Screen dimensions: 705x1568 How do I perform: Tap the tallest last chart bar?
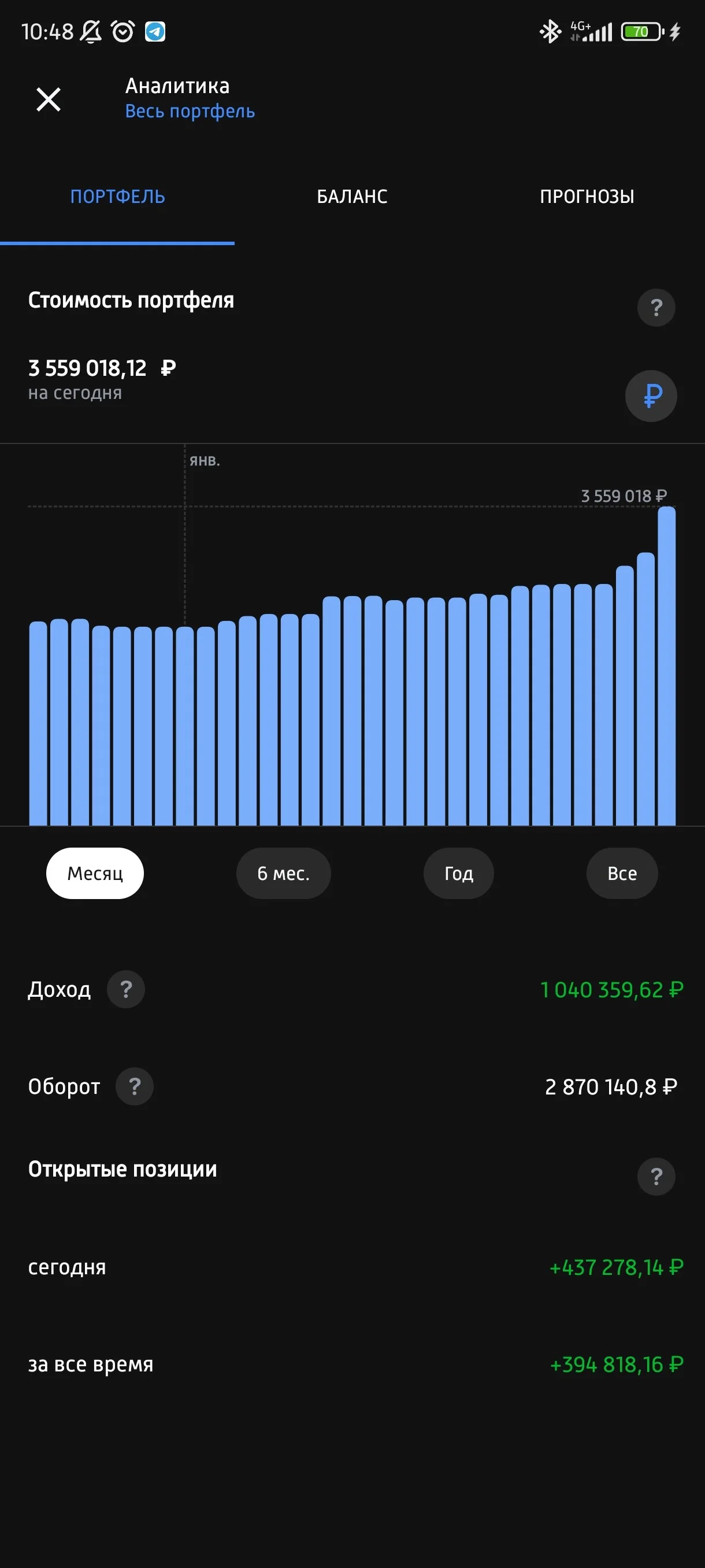pos(667,666)
